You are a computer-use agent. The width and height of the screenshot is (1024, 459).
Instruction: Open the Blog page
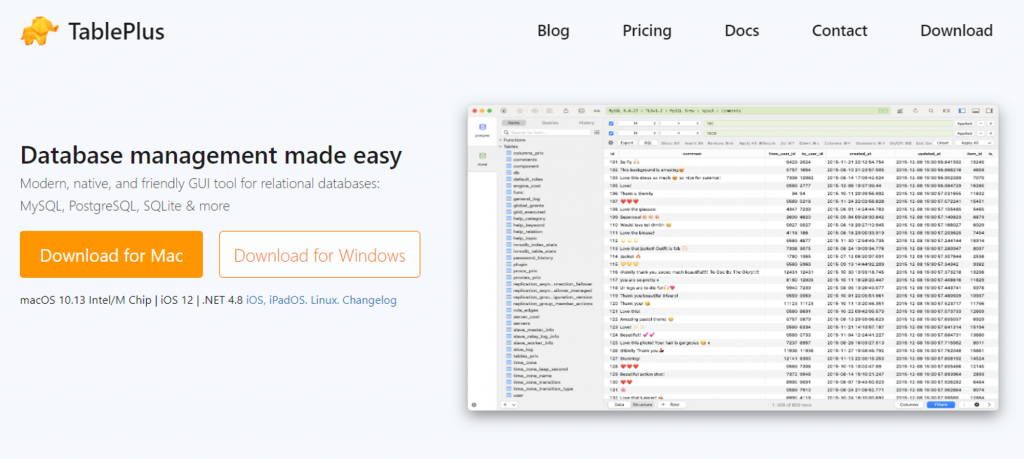[x=553, y=31]
